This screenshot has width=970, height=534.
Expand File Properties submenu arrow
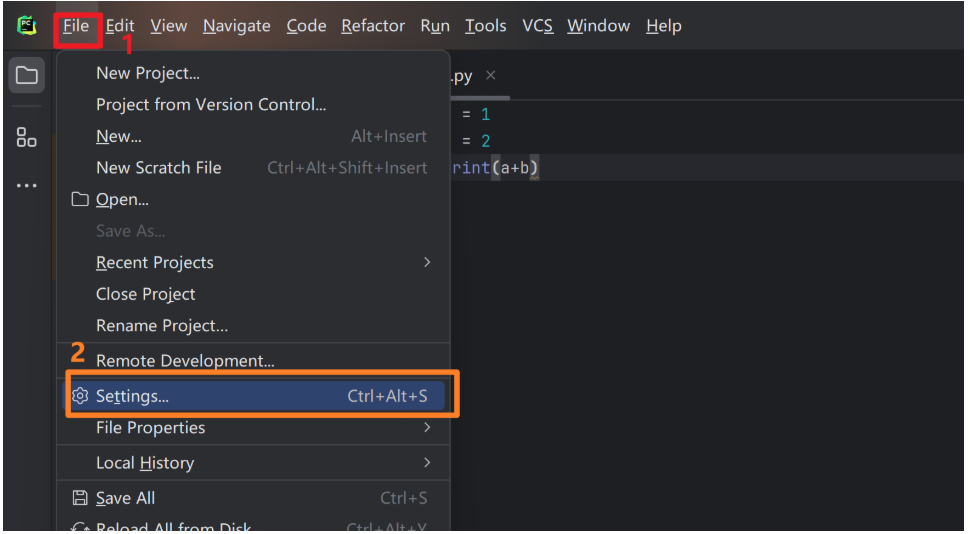[x=427, y=428]
